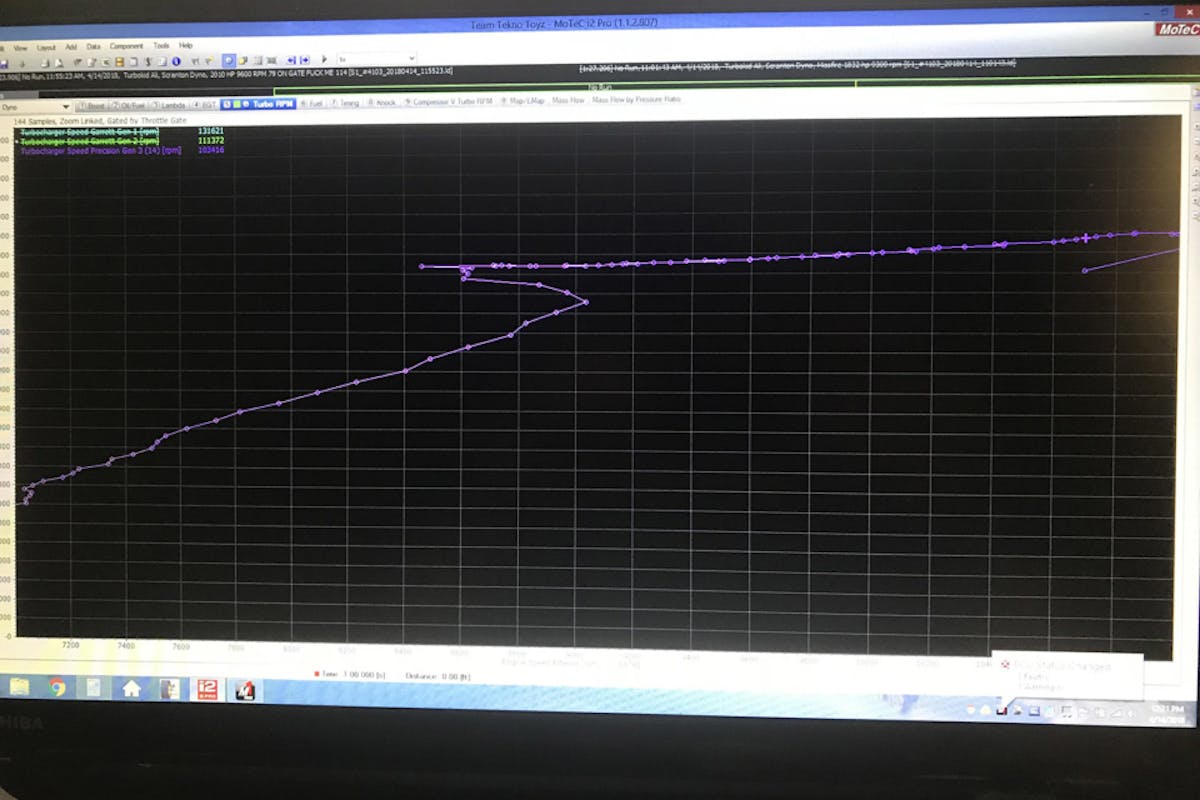Open the Compressor V Turbo RPM tab
This screenshot has width=1200, height=800.
pyautogui.click(x=451, y=102)
